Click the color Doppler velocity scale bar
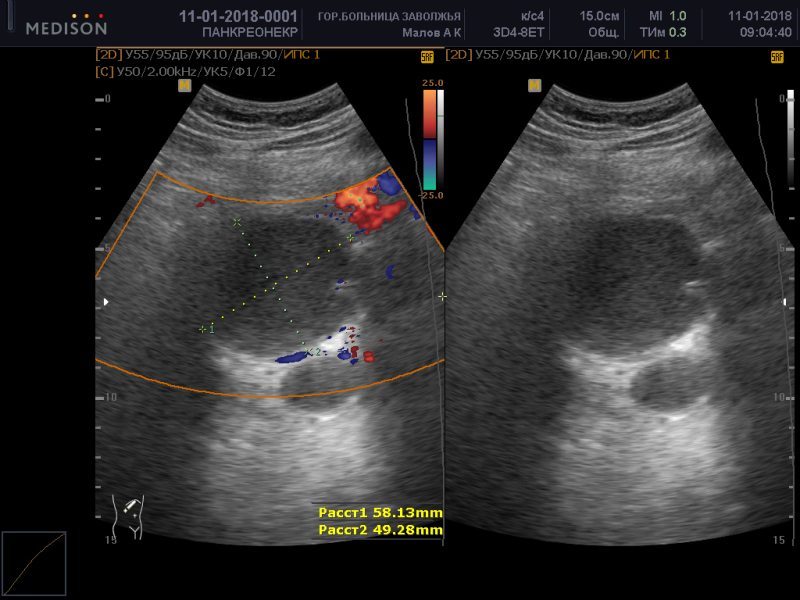Image resolution: width=800 pixels, height=600 pixels. (429, 140)
